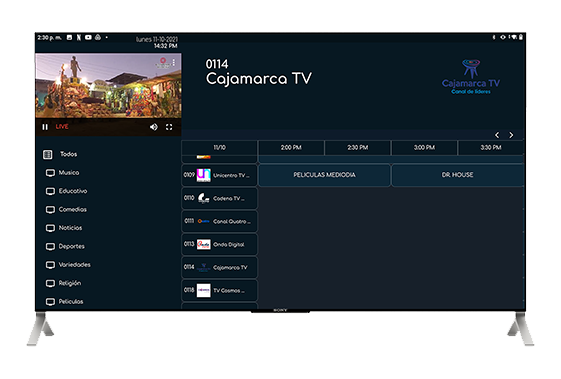561x379 pixels.
Task: Tune to channel 0109 Unicentro TV
Action: (x=219, y=175)
